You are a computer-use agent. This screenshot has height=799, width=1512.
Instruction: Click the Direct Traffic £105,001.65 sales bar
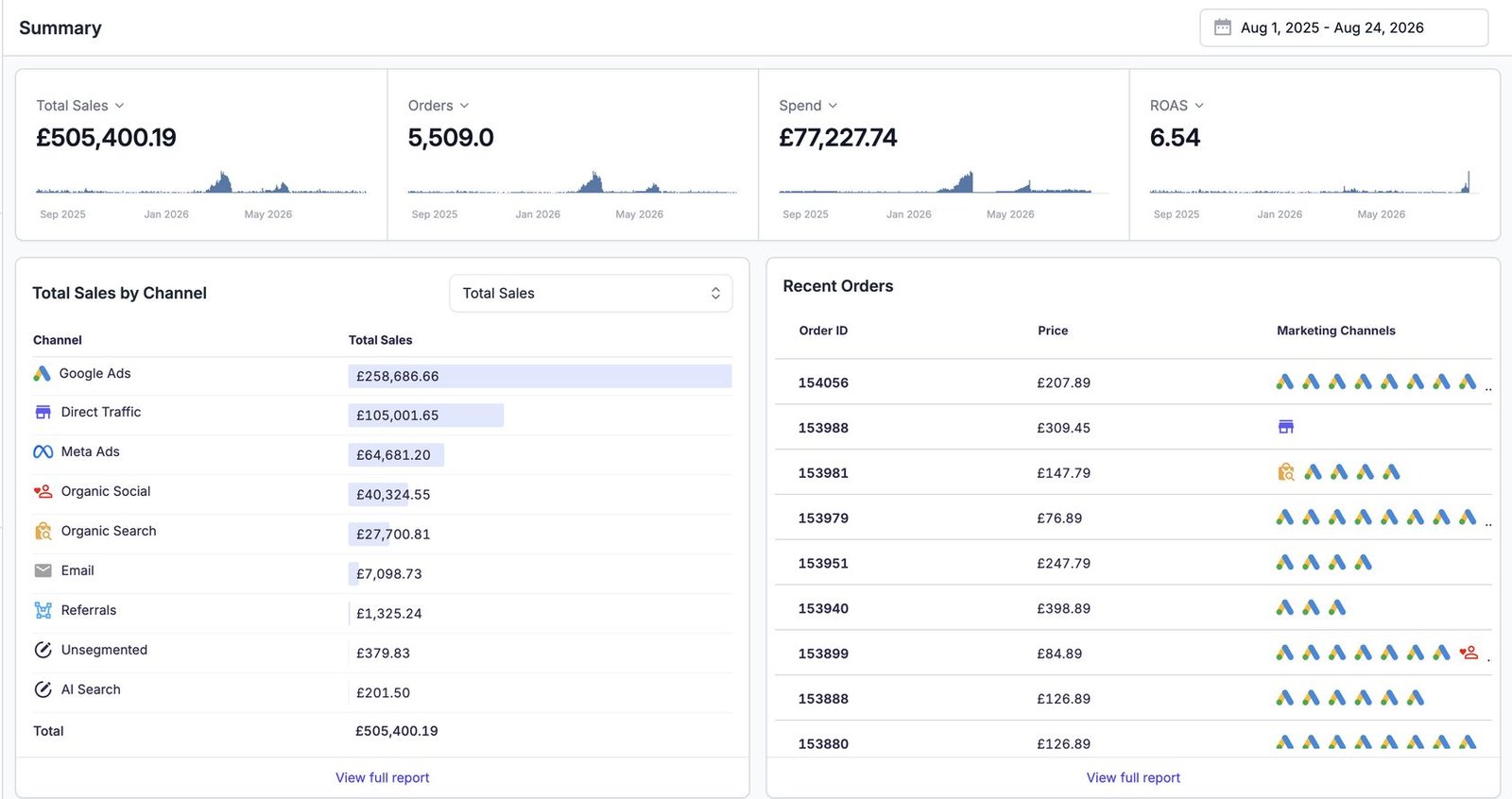click(x=426, y=416)
